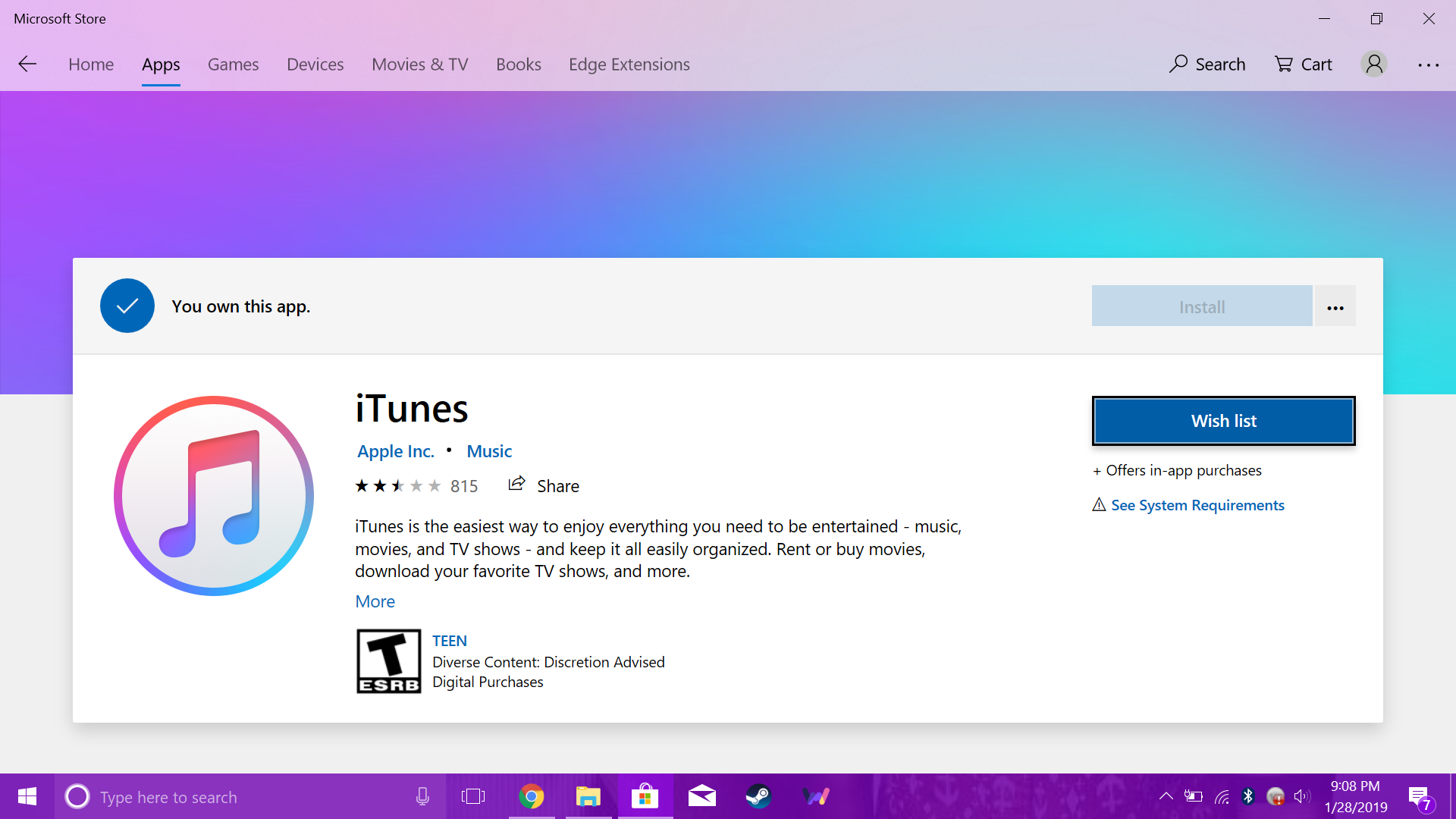Open the colorful W app on taskbar
The height and width of the screenshot is (819, 1456).
click(x=816, y=796)
